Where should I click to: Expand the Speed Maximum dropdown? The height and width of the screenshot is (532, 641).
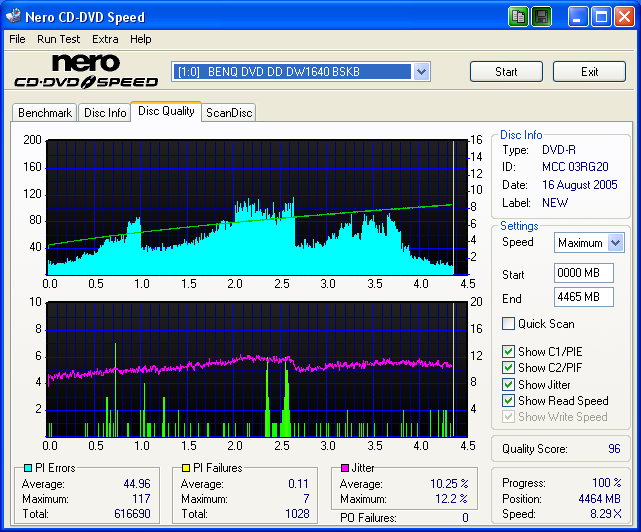click(615, 243)
